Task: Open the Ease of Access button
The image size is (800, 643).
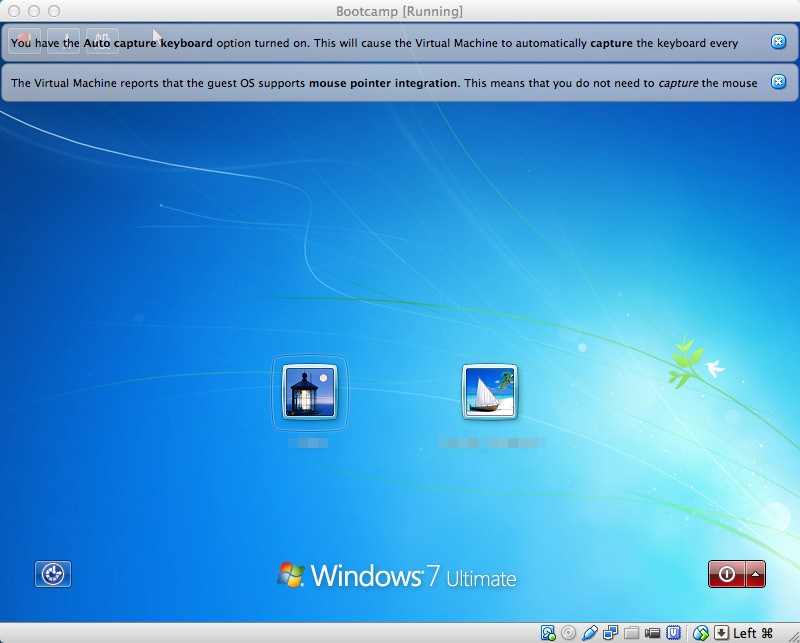Action: pyautogui.click(x=53, y=574)
